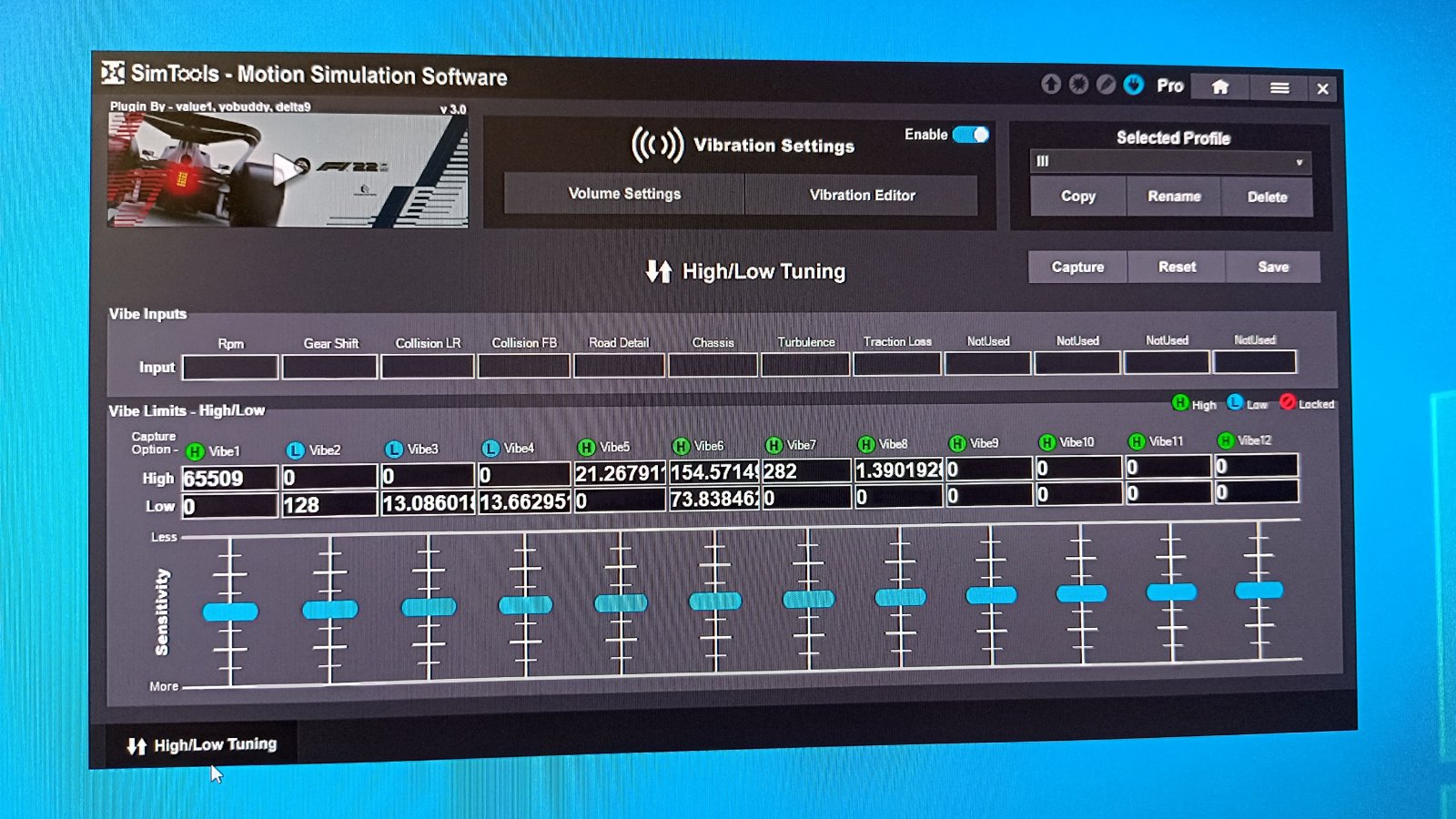The image size is (1456, 819).
Task: Click Vibe7 High field showing 282
Action: 806,470
